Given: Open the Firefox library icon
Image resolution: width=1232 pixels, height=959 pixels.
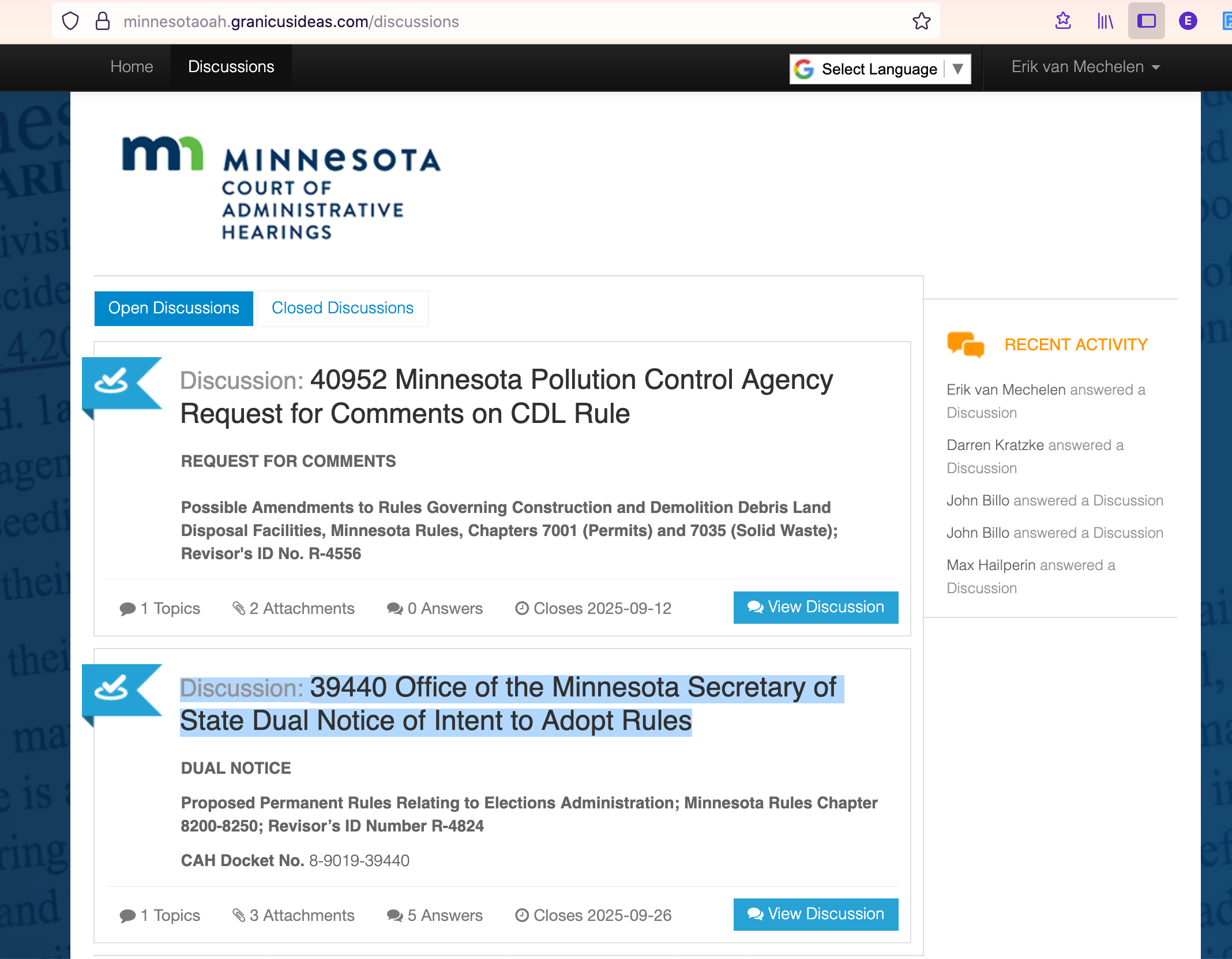Looking at the screenshot, I should point(1105,21).
